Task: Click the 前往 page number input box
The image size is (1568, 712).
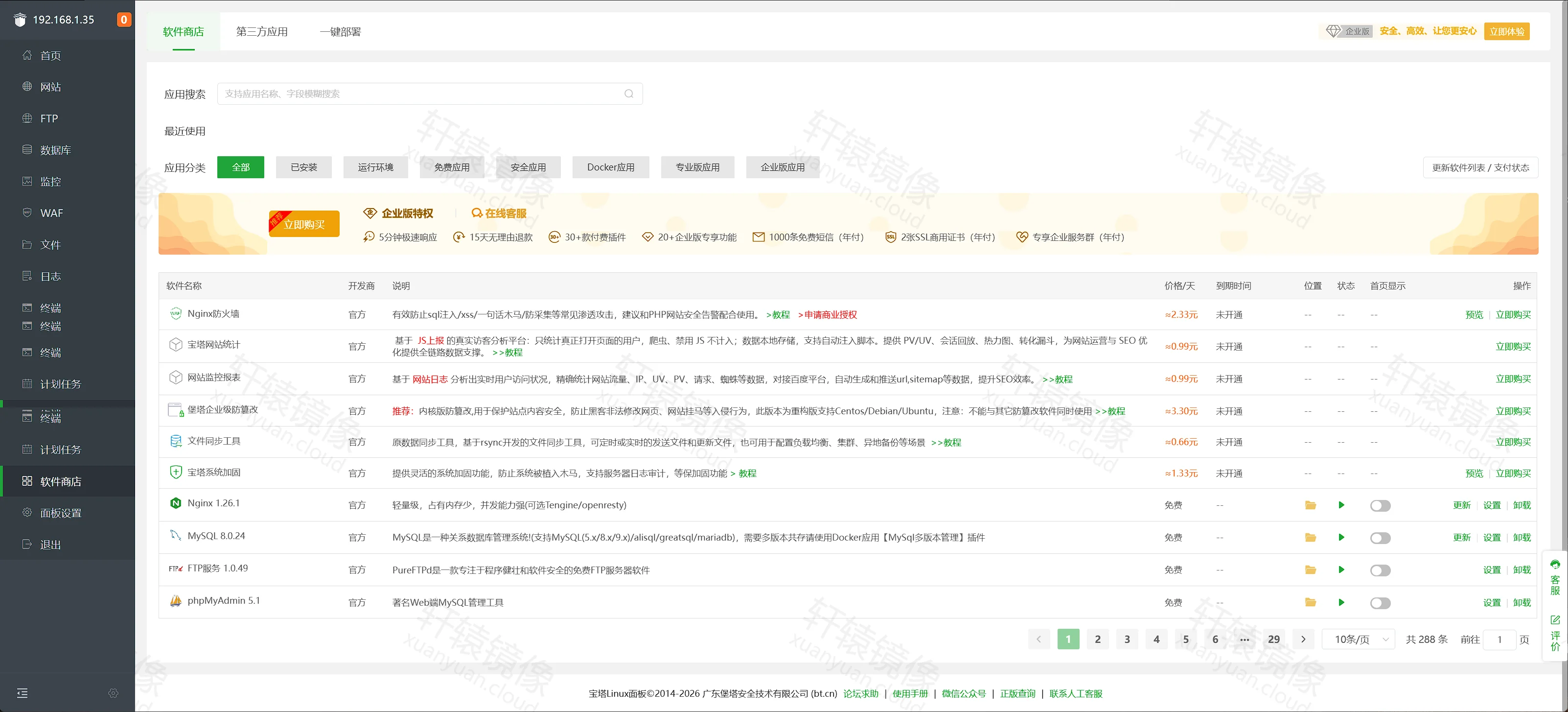Action: [1500, 639]
